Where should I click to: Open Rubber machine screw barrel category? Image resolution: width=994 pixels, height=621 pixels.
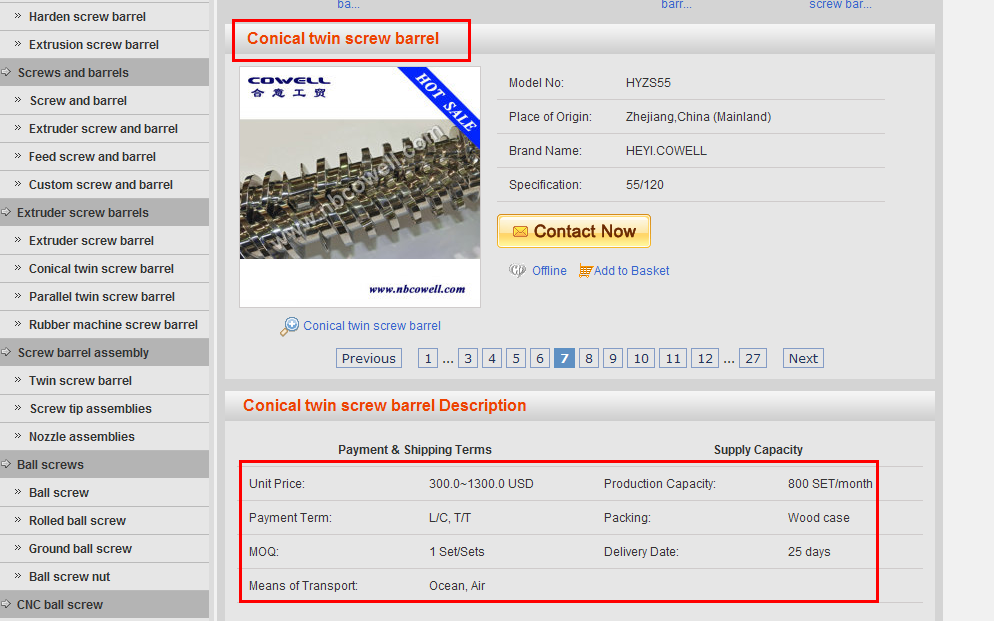(x=113, y=324)
